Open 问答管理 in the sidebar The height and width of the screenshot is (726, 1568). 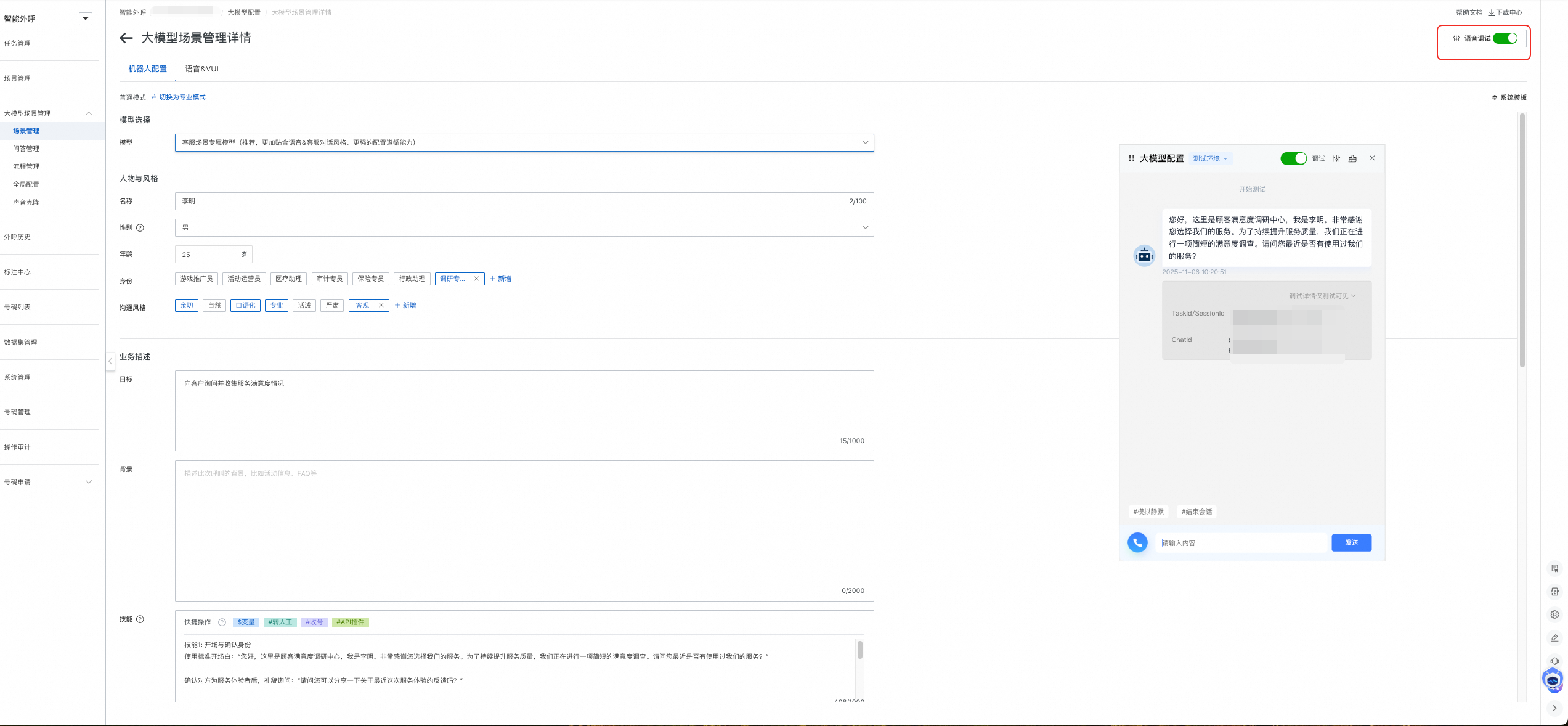(x=26, y=149)
